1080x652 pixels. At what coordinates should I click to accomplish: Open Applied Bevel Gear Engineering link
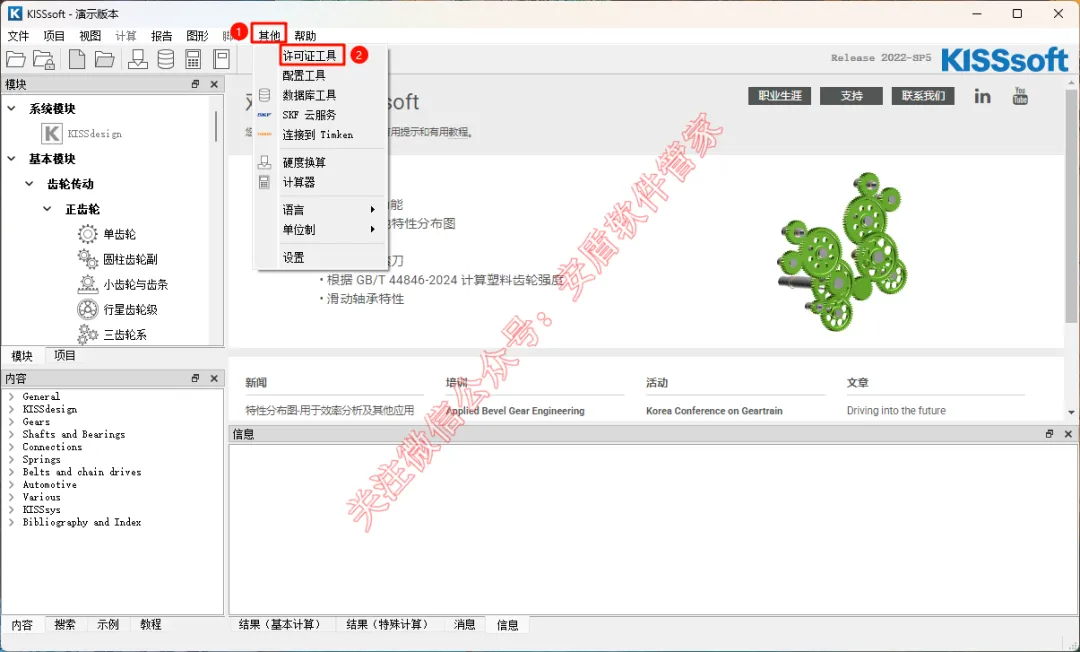click(515, 411)
